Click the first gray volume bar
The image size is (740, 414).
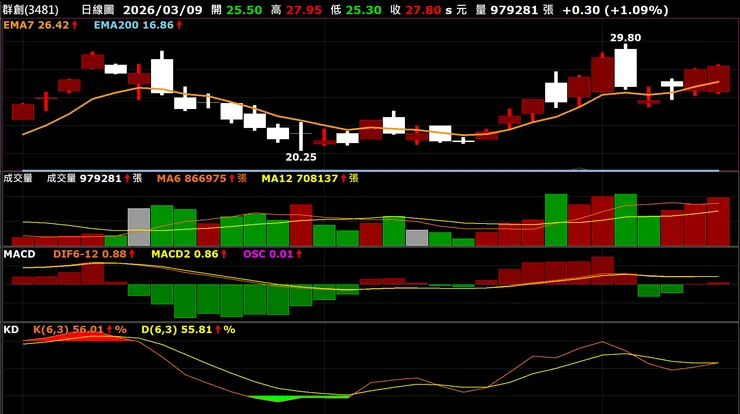pyautogui.click(x=139, y=227)
